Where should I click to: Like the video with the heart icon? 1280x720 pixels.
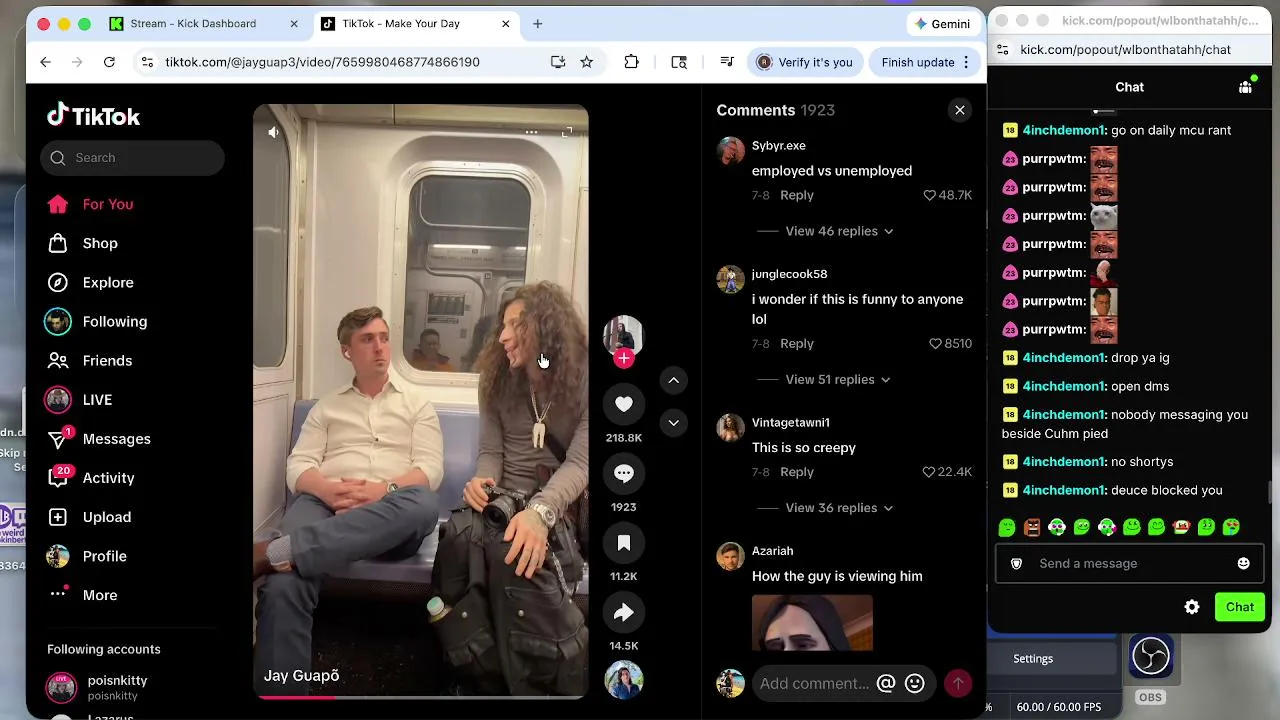[624, 403]
